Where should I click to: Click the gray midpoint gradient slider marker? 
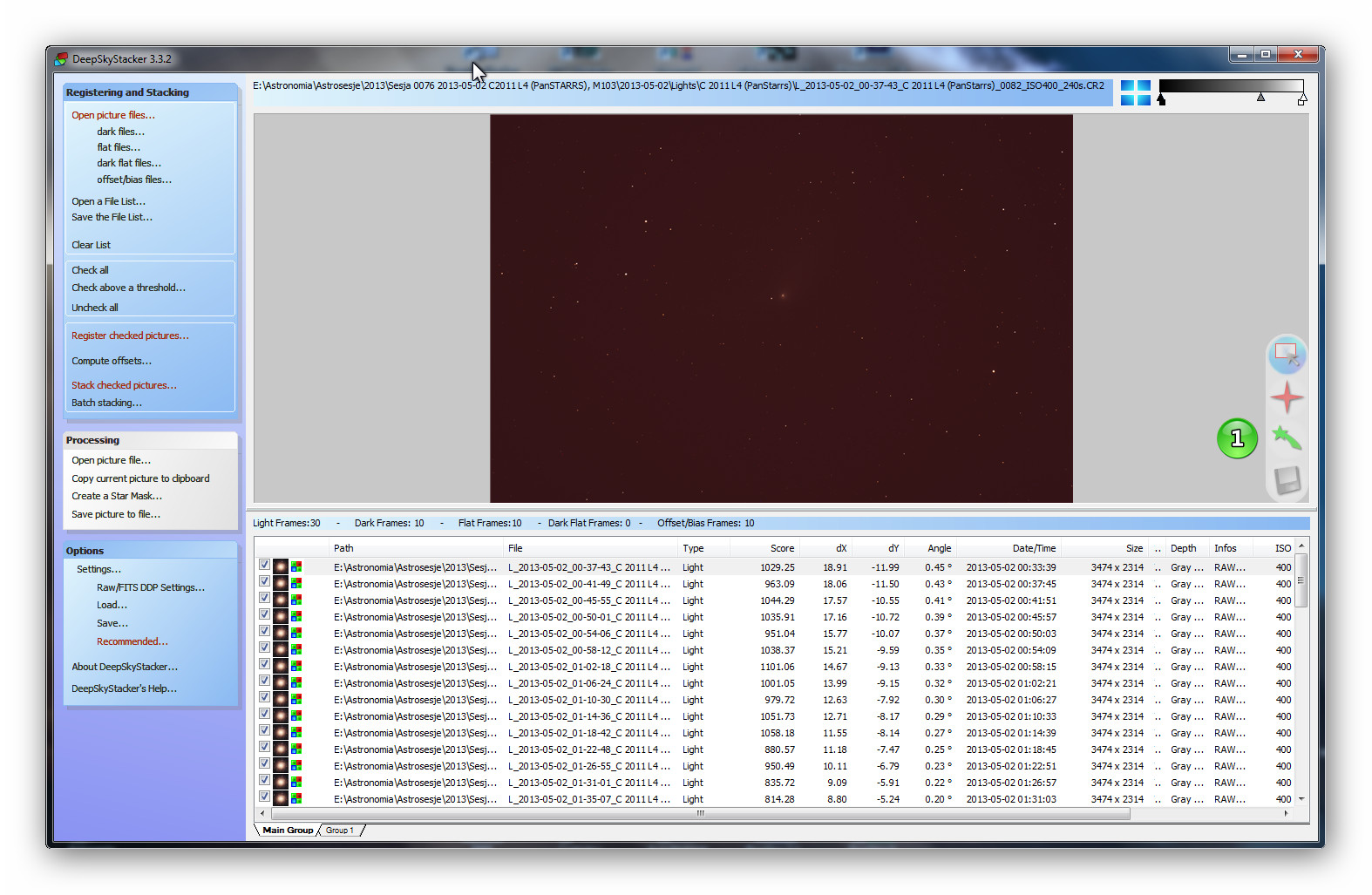tap(1260, 97)
